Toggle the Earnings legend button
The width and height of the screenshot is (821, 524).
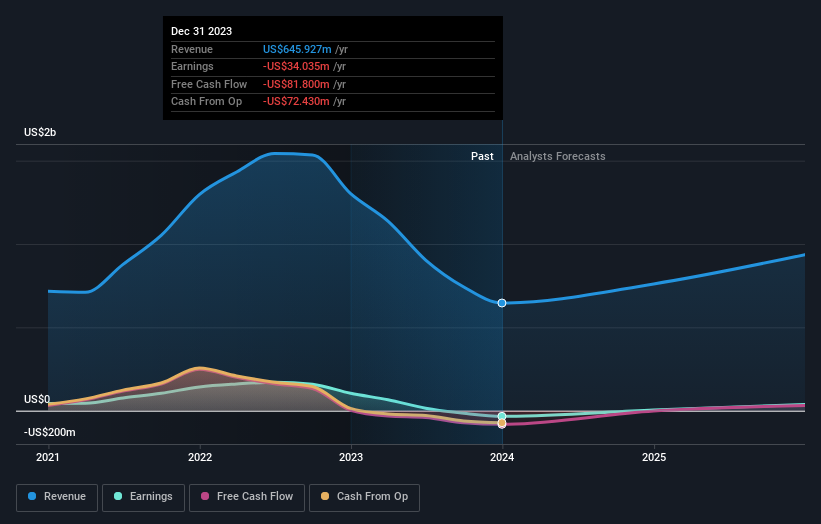tap(143, 497)
